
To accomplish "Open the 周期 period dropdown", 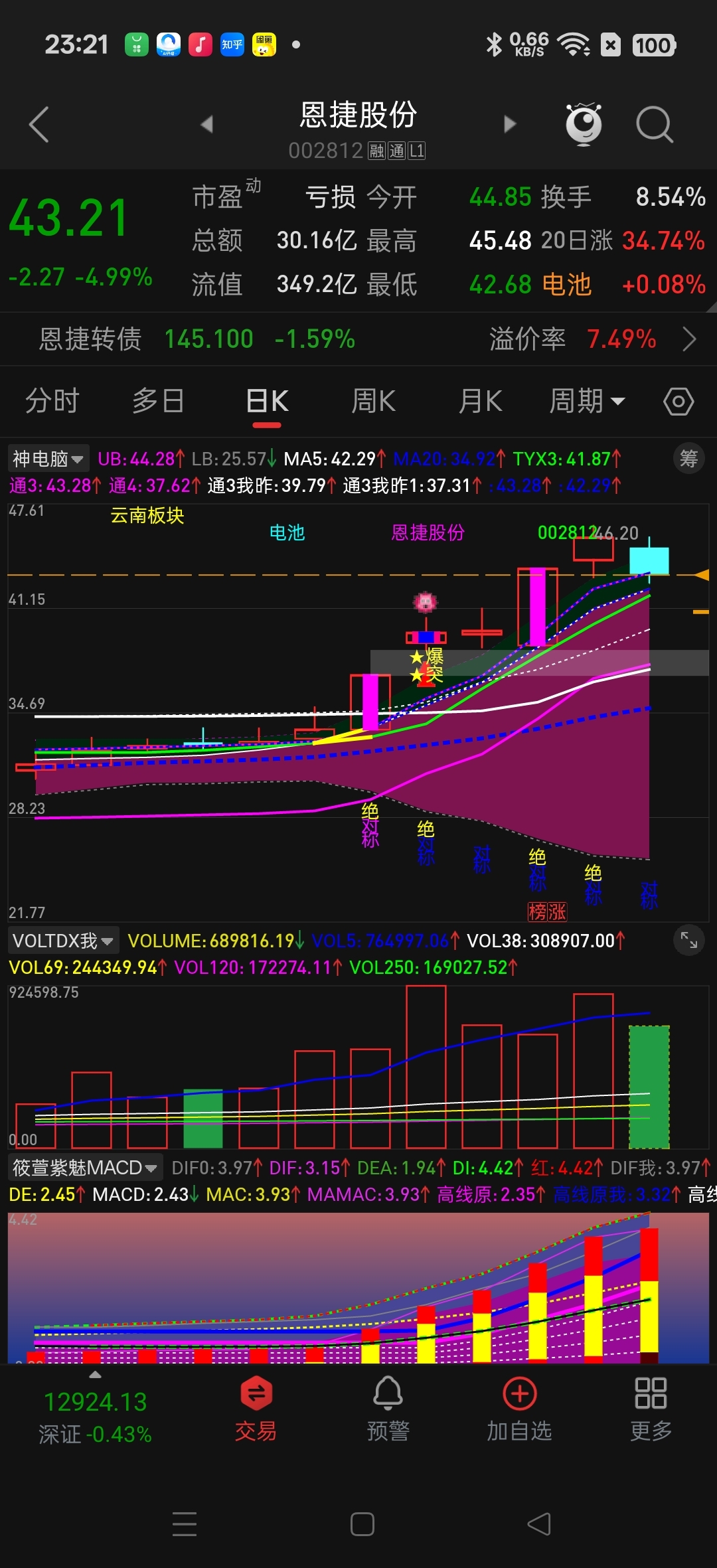I will click(587, 402).
